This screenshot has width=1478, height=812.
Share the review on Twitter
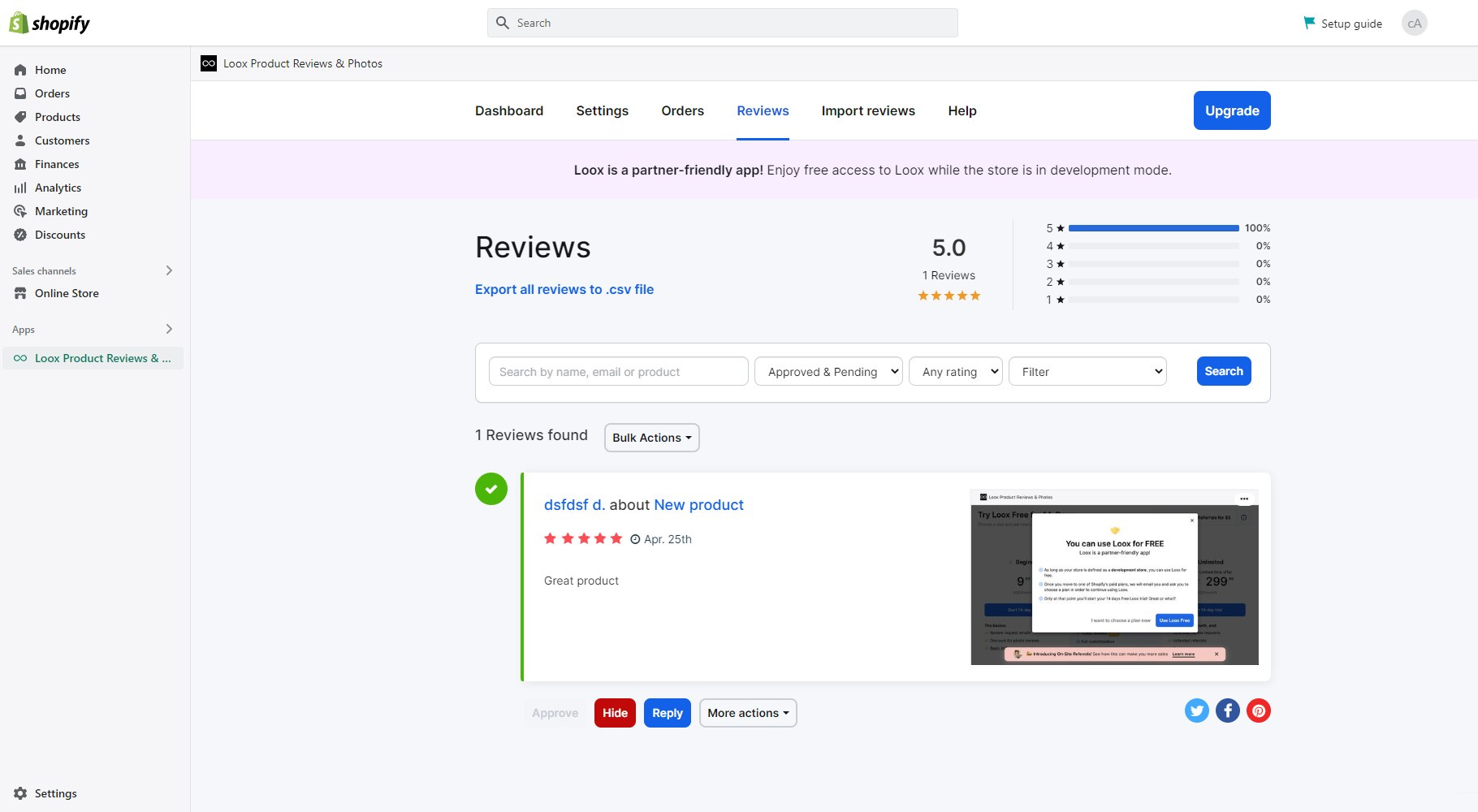coord(1196,710)
